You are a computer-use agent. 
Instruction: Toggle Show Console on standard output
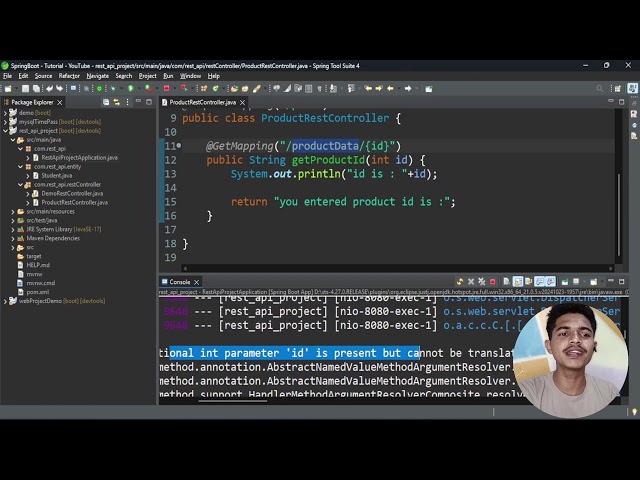click(540, 282)
